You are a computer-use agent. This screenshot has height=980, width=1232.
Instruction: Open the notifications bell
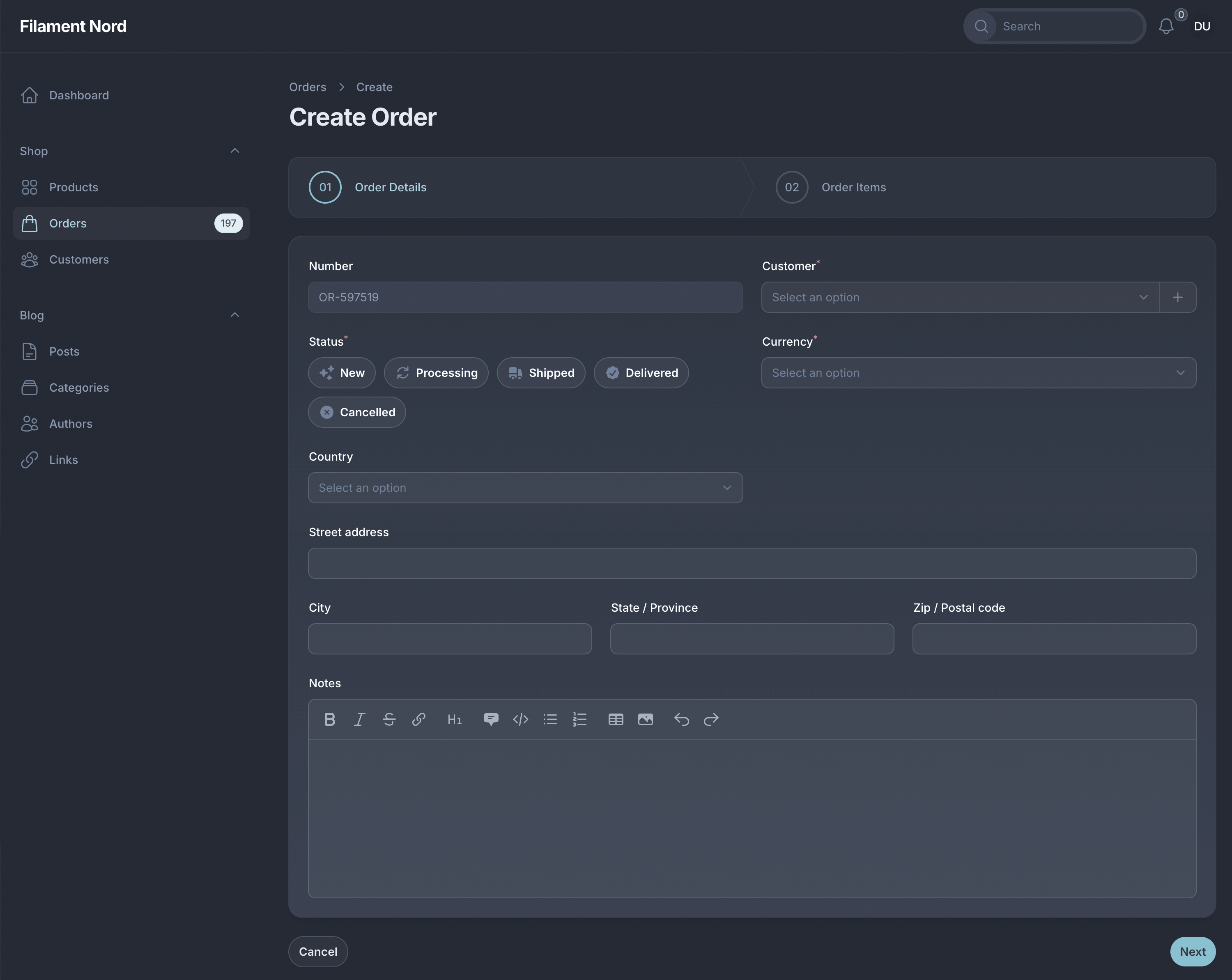tap(1166, 26)
